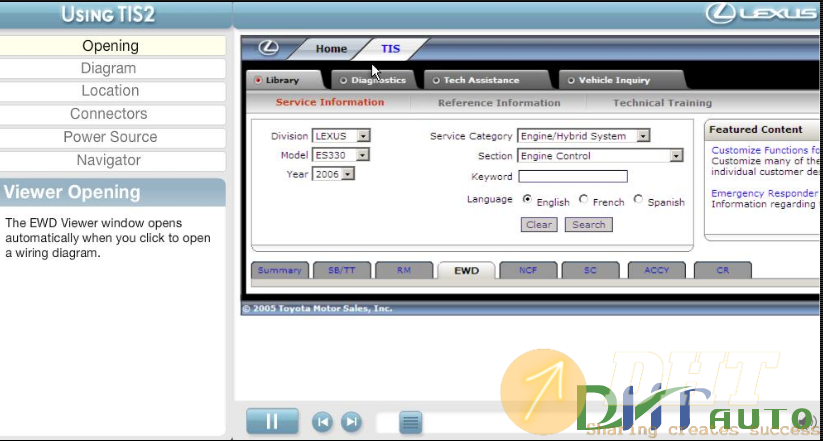Click into the Keyword input field
Image resolution: width=823 pixels, height=441 pixels.
(573, 176)
